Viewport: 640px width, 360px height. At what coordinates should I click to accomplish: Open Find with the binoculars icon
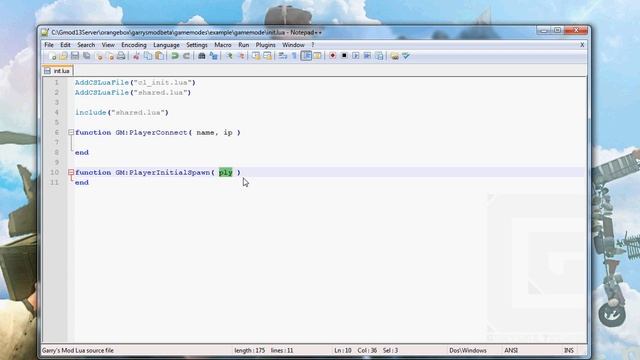point(202,56)
